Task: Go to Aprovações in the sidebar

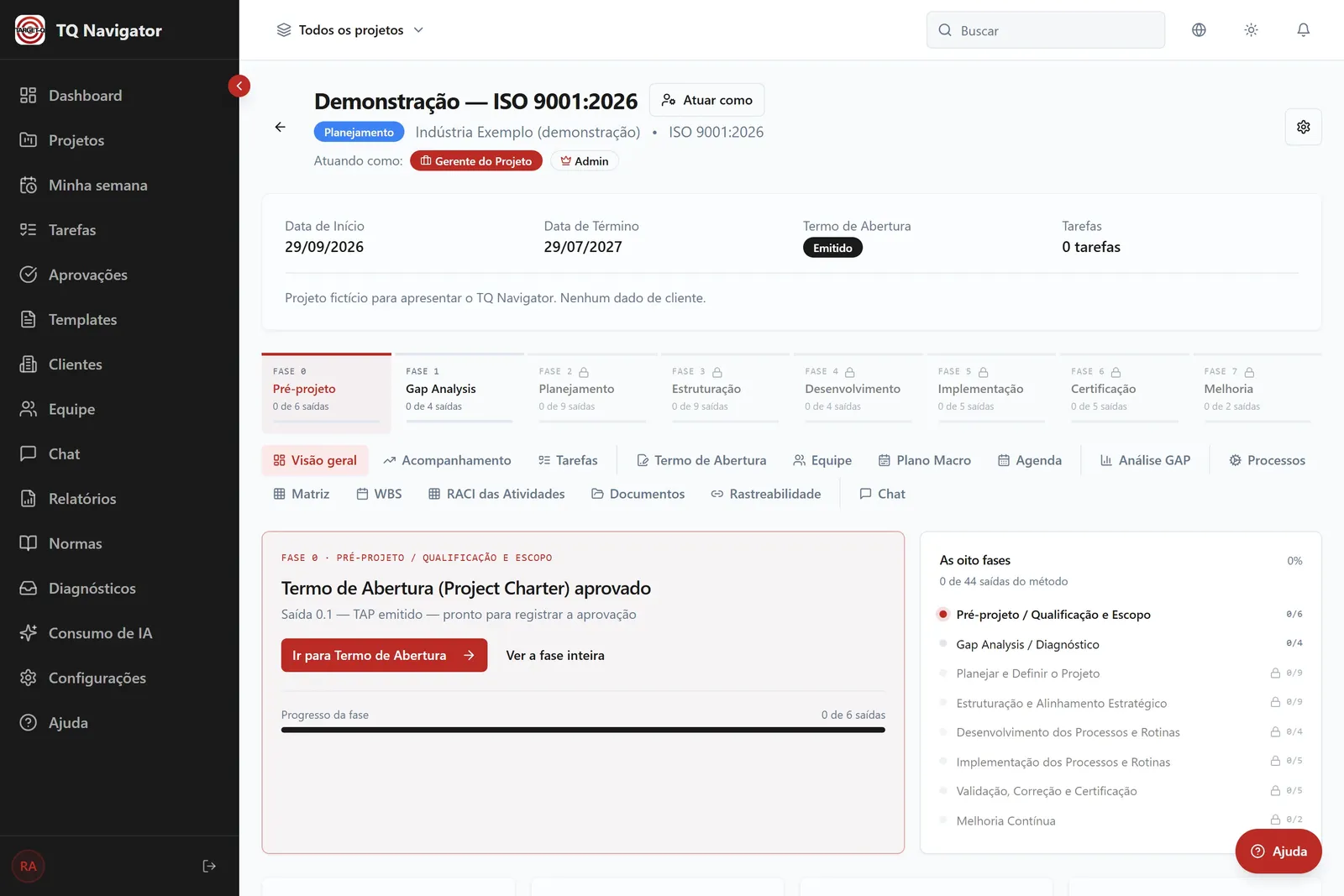Action: 119,275
